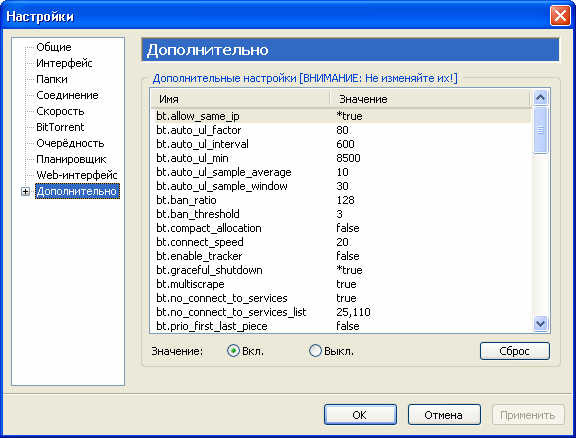Open the BitTorrent settings section
Image resolution: width=576 pixels, height=438 pixels.
pos(60,127)
